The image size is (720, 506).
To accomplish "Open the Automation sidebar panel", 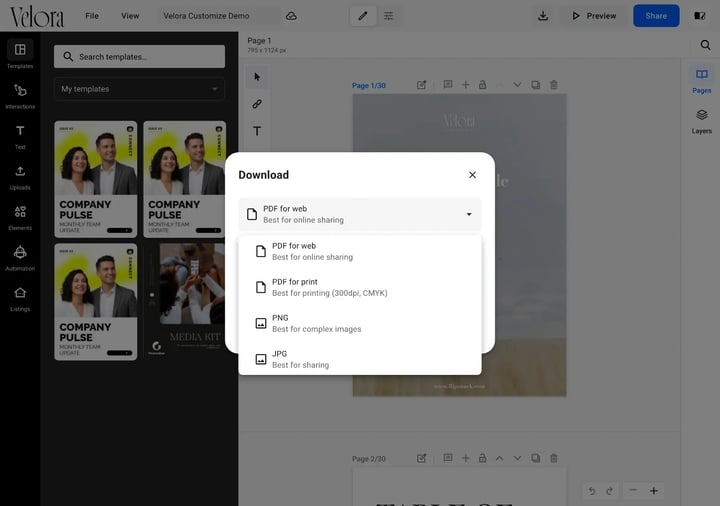I will (20, 258).
